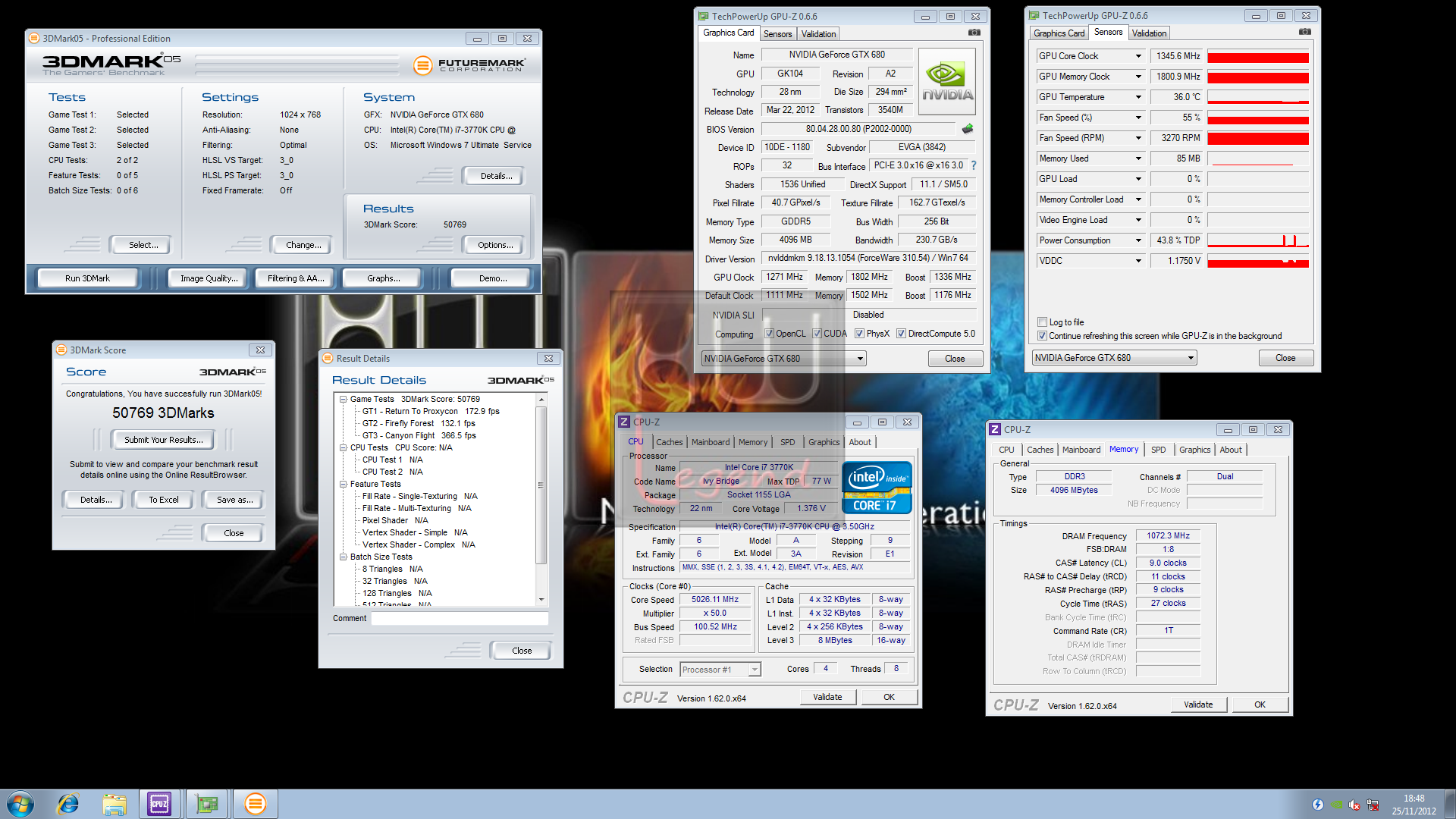Open the disconnected network tray icon
The height and width of the screenshot is (819, 1456).
point(1372,805)
